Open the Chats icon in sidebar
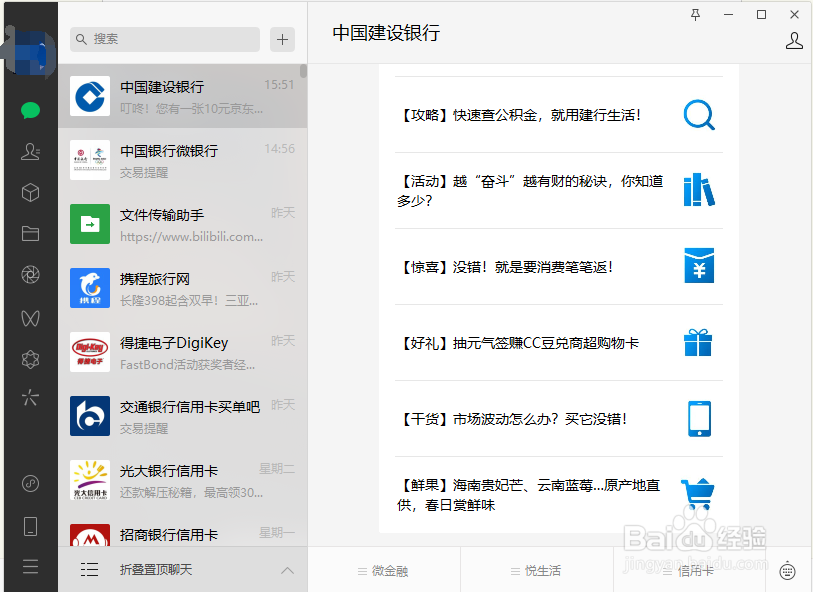Screen dimensions: 813x592 [30, 110]
